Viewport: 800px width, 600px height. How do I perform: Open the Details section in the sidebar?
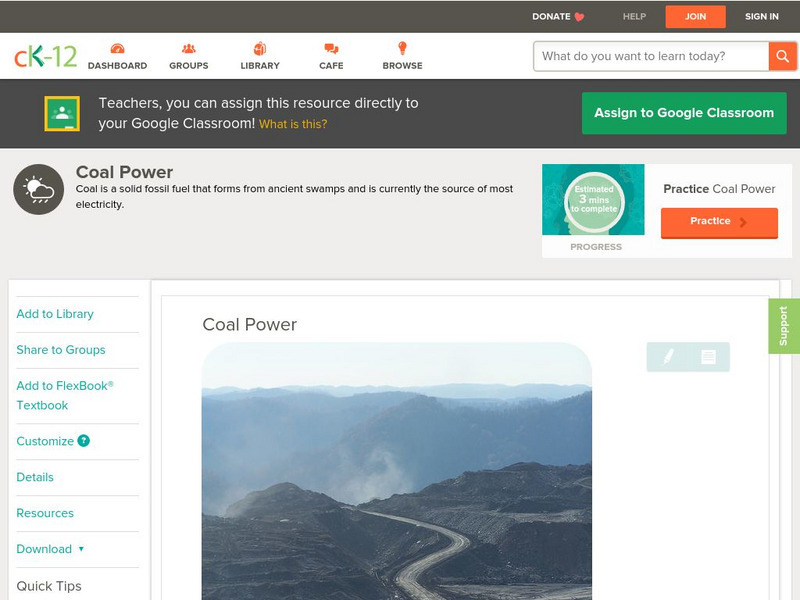coord(34,477)
